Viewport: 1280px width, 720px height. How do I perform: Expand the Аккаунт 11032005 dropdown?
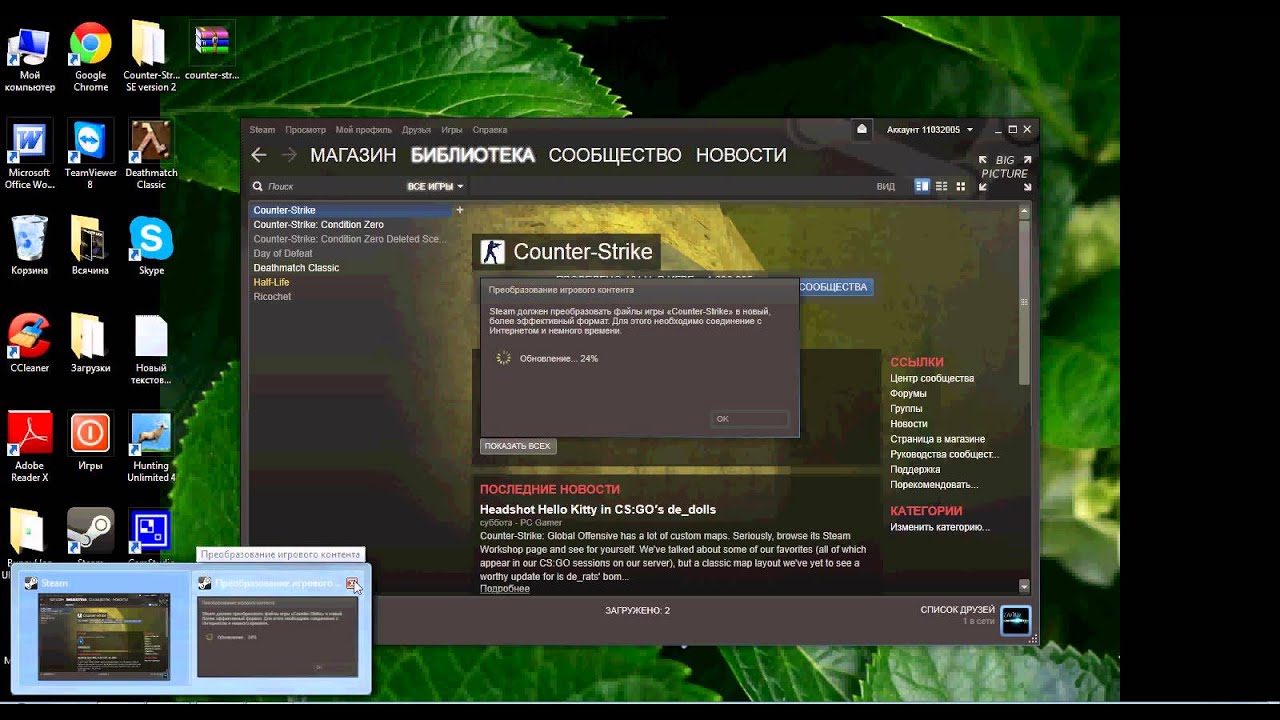pyautogui.click(x=930, y=130)
